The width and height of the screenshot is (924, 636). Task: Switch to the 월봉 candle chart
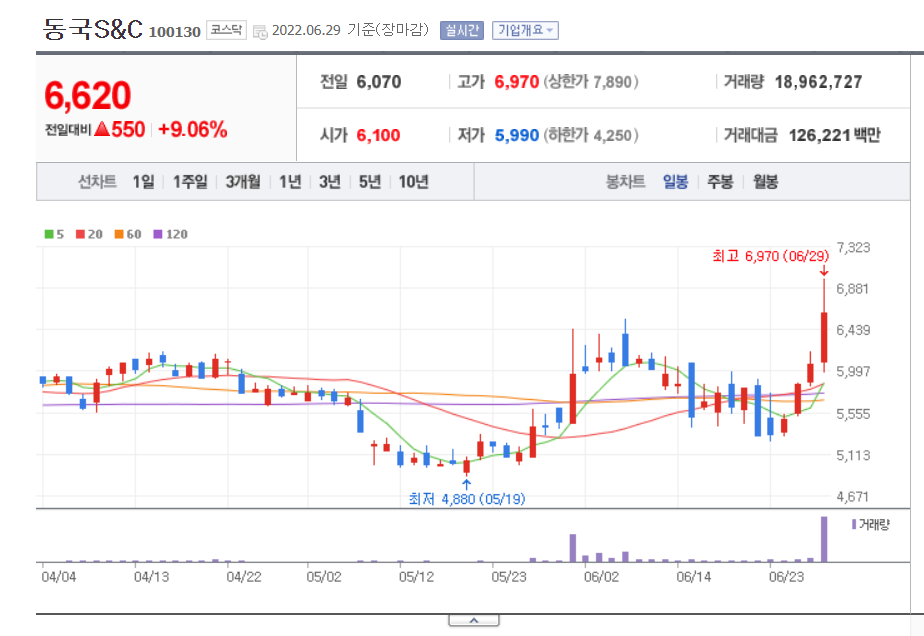point(765,182)
